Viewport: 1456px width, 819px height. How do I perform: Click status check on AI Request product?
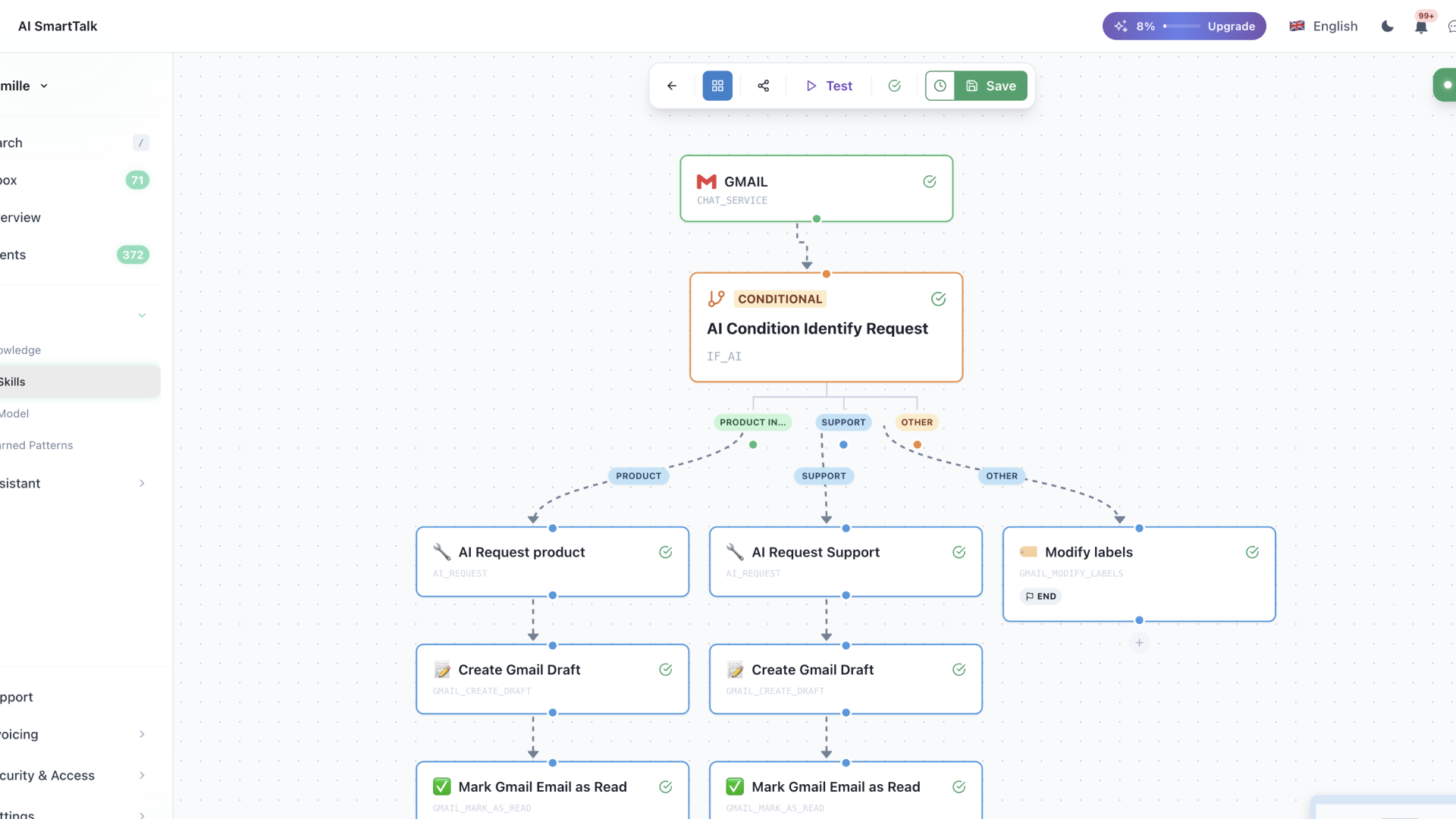666,552
